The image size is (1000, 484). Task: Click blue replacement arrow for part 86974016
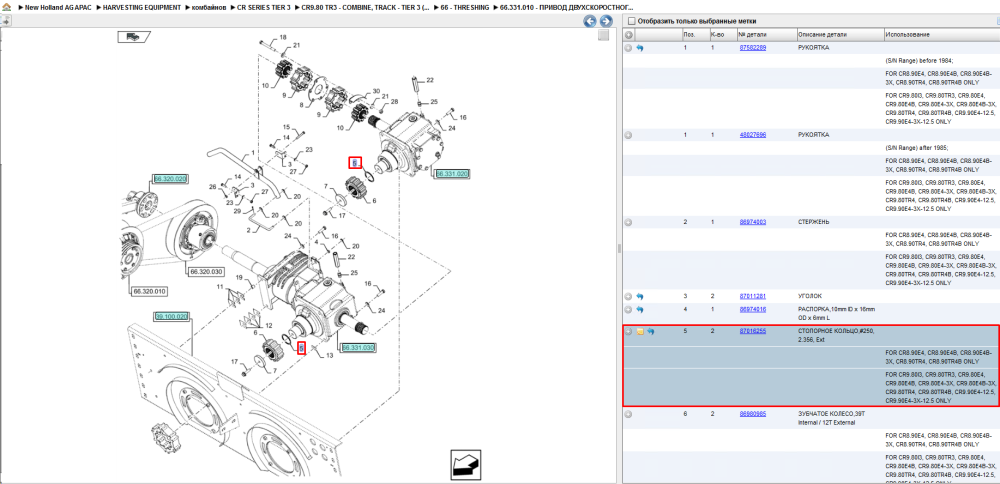(x=640, y=309)
